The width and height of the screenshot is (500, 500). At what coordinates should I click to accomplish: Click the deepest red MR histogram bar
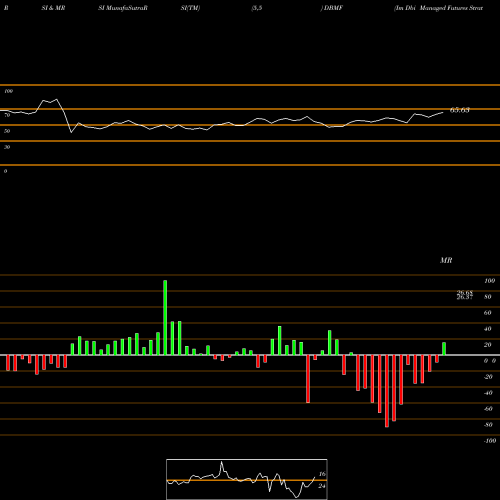coord(387,391)
